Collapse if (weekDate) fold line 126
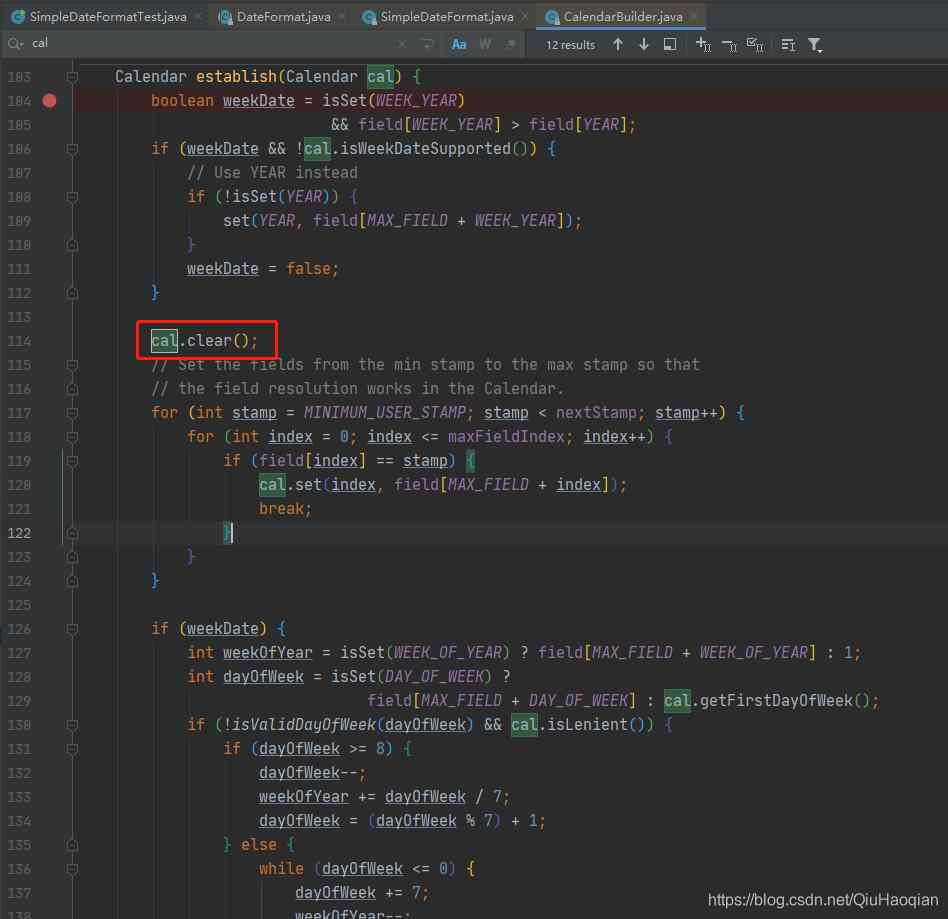This screenshot has height=919, width=948. [72, 629]
